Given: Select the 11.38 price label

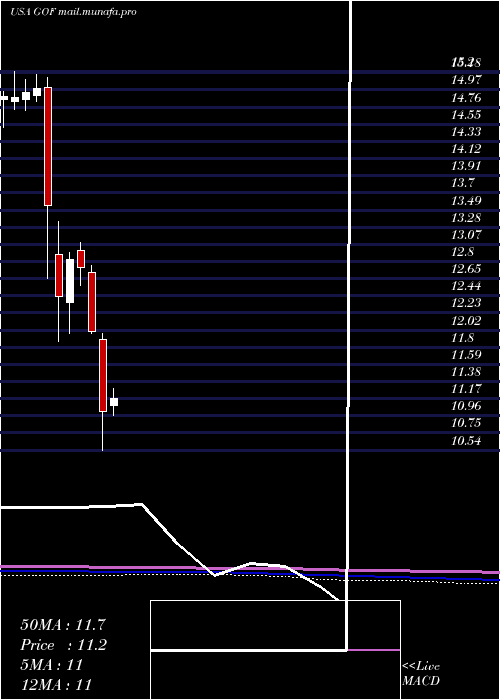Looking at the screenshot, I should pos(467,372).
